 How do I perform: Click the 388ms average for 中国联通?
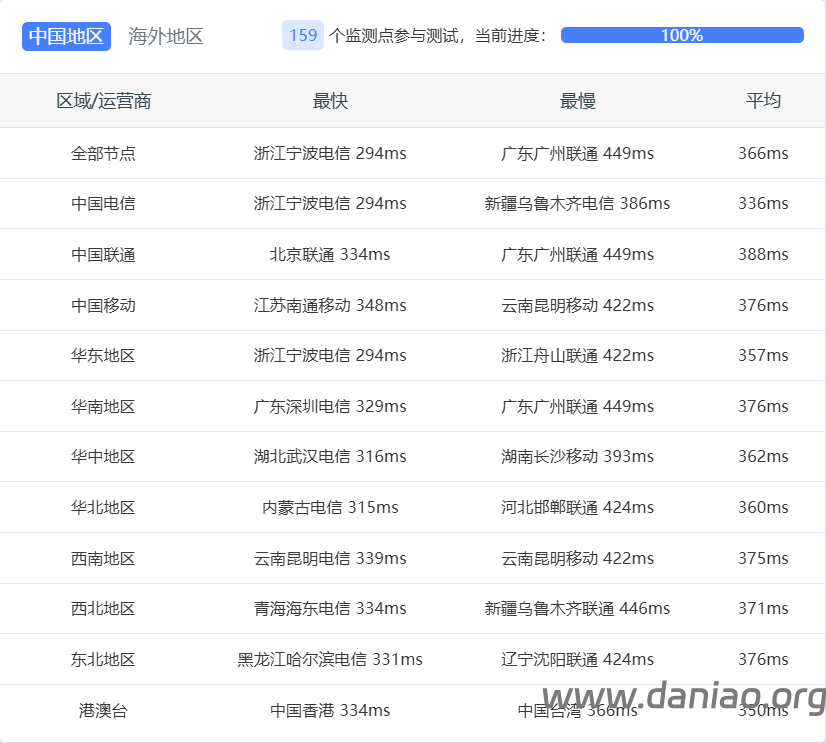point(763,254)
